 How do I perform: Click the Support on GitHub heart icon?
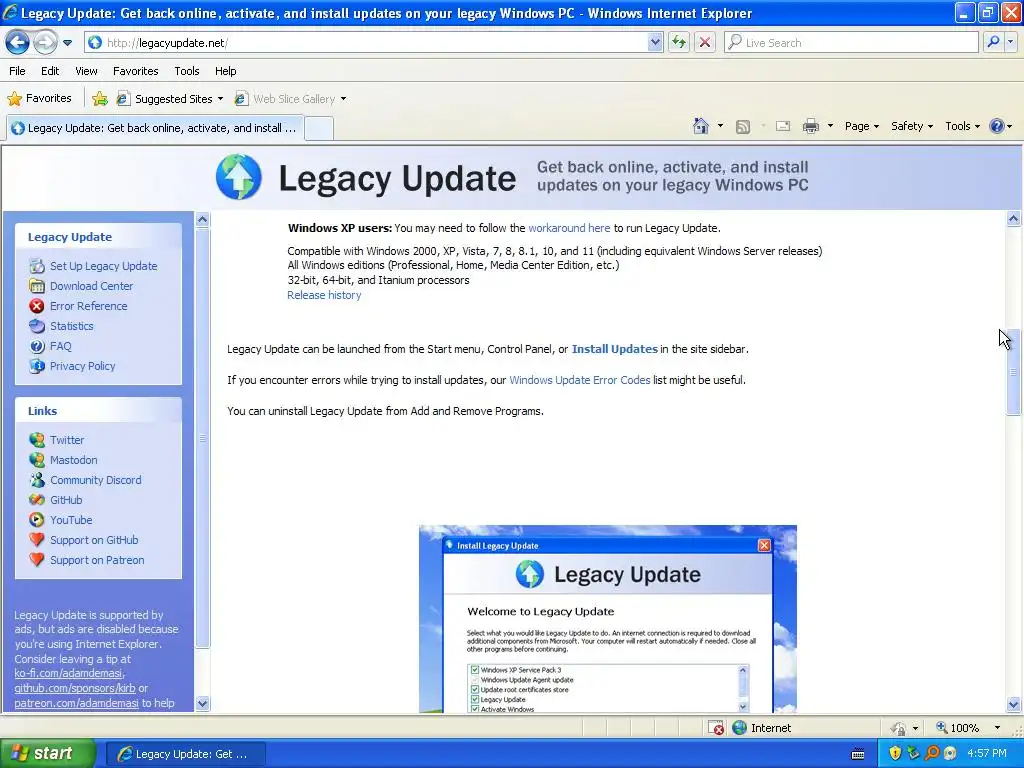click(37, 540)
